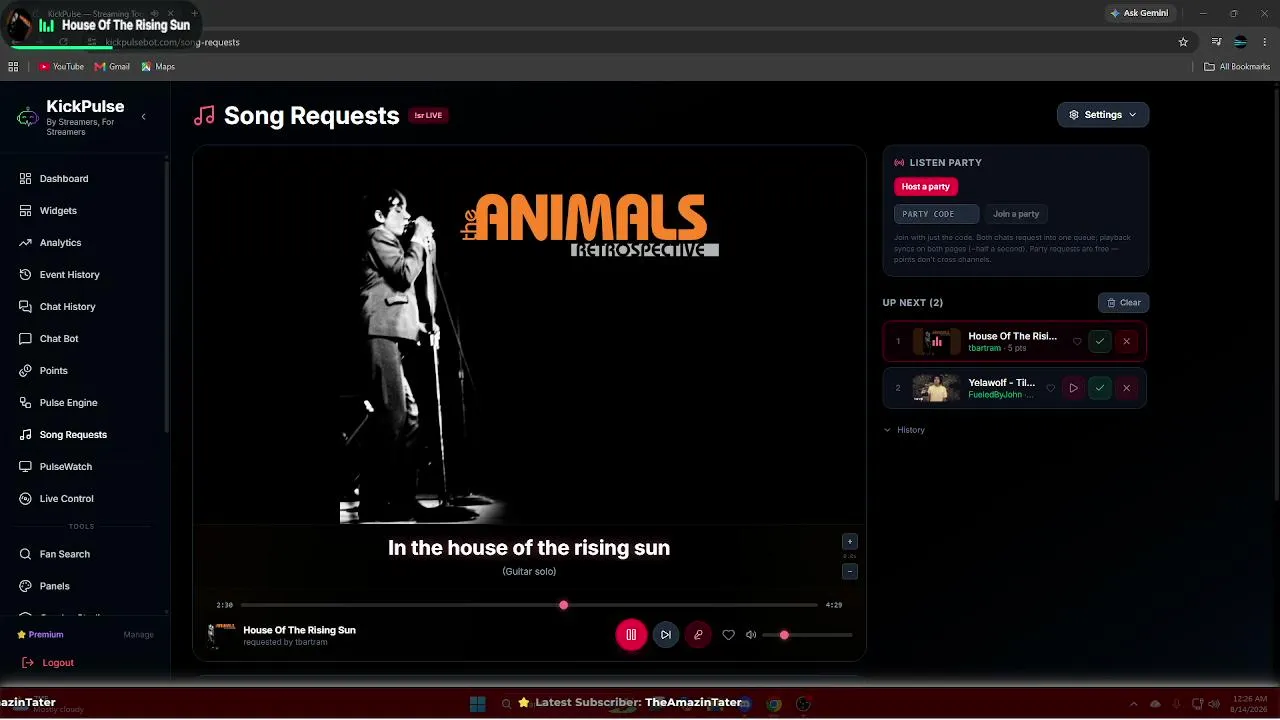Viewport: 1280px width, 720px height.
Task: Click the PARTY CODE input field
Action: pyautogui.click(x=936, y=214)
